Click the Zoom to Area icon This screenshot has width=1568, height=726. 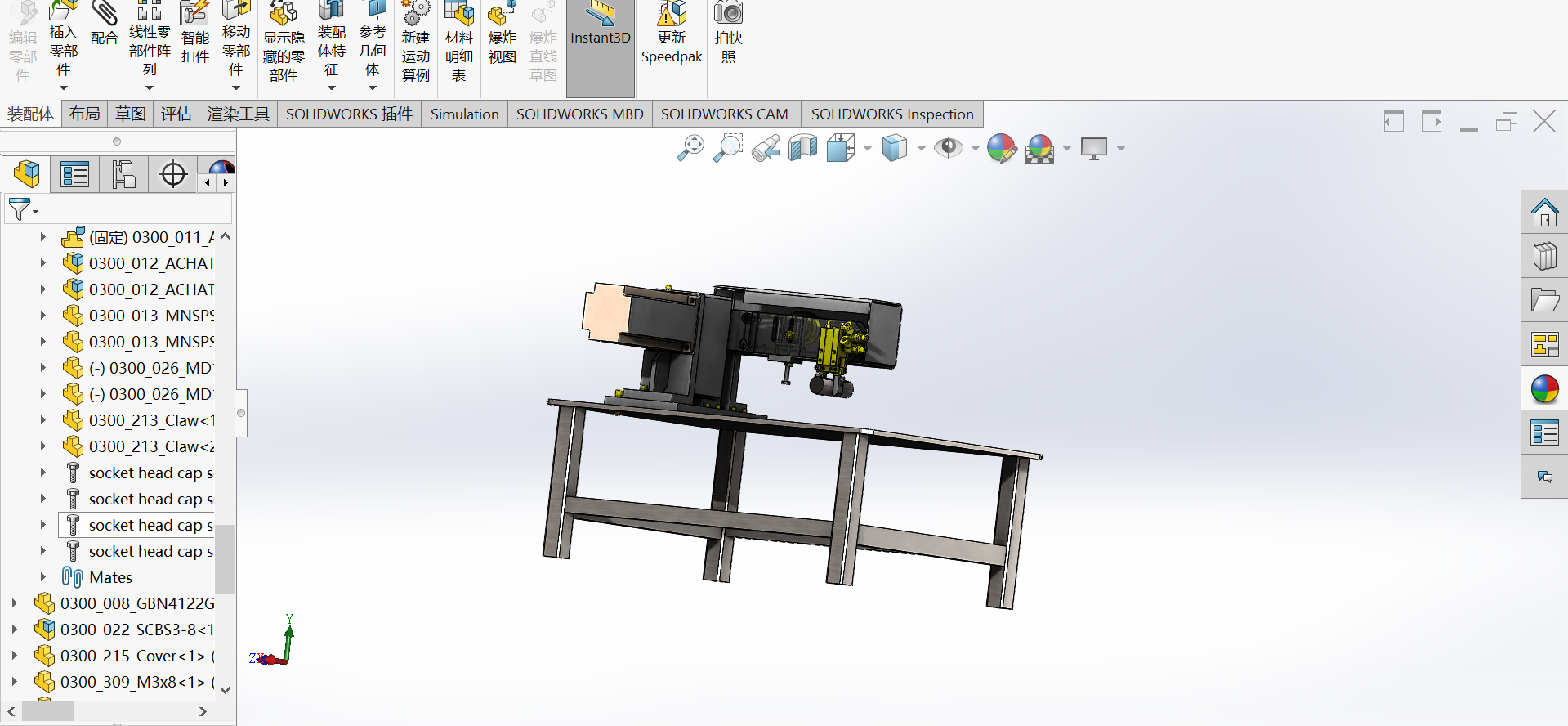(728, 148)
